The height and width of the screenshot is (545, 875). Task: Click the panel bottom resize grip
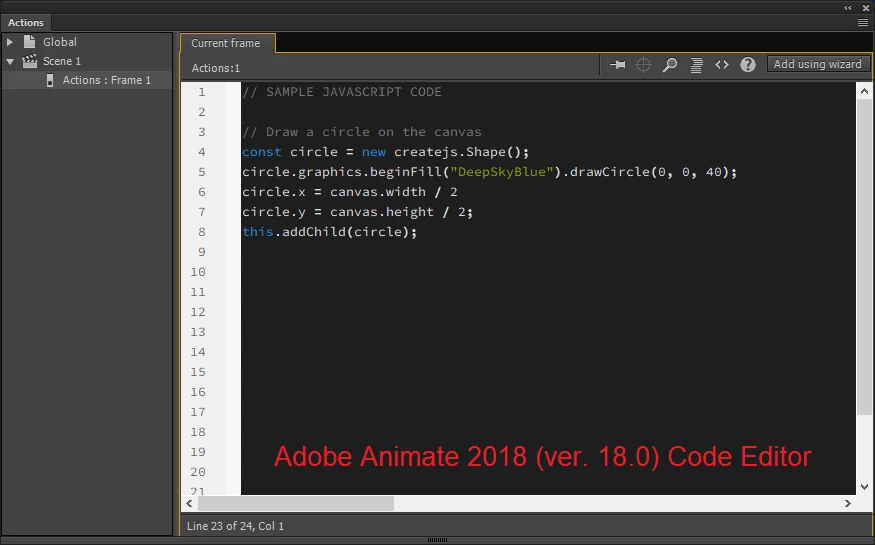click(438, 540)
